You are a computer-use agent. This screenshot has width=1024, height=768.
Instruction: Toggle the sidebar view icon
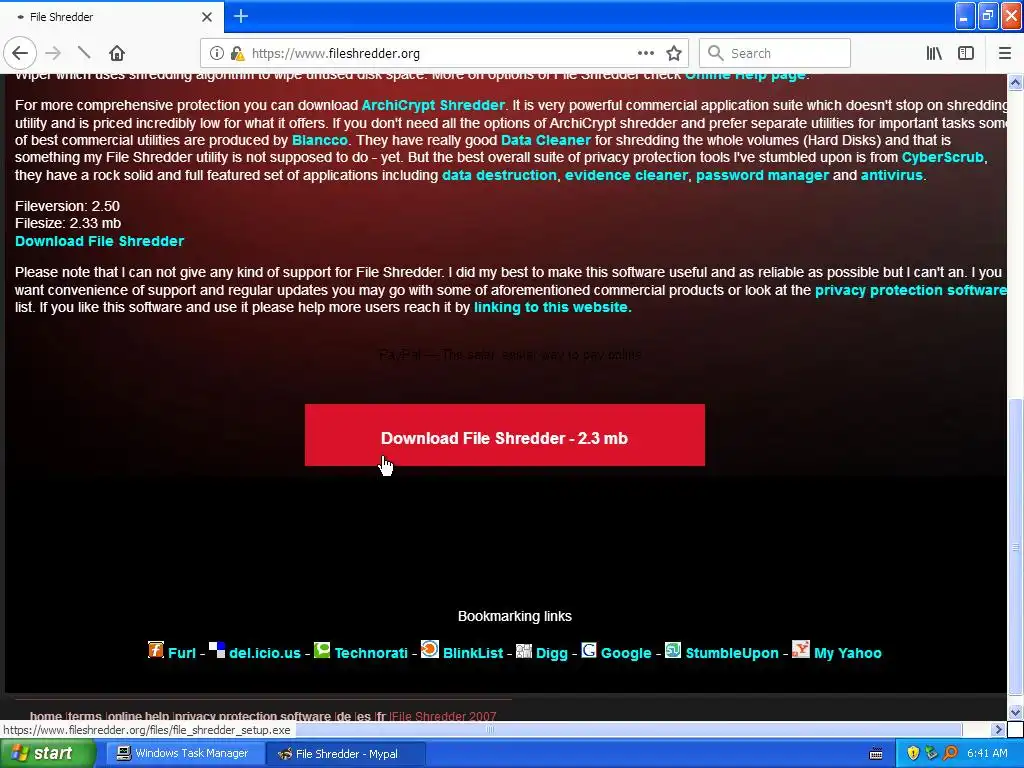coord(966,53)
